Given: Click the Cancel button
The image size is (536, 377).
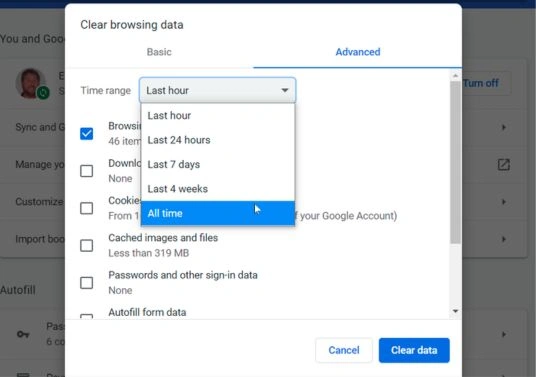Looking at the screenshot, I should (344, 350).
